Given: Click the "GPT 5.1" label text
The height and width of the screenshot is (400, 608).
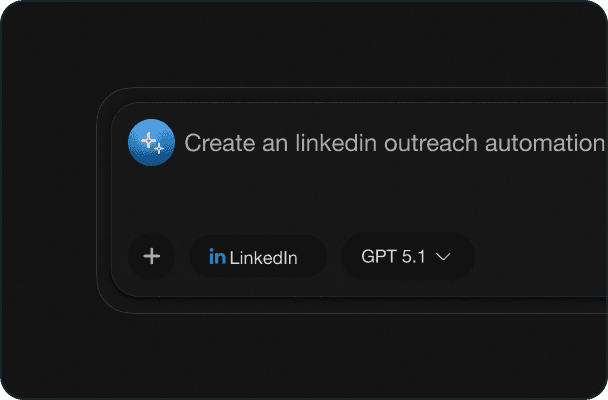Looking at the screenshot, I should pos(393,257).
